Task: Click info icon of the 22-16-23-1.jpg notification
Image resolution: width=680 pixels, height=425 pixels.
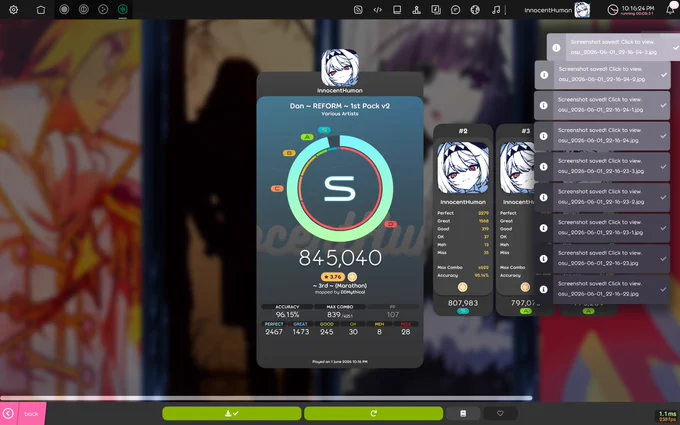Action: click(543, 228)
